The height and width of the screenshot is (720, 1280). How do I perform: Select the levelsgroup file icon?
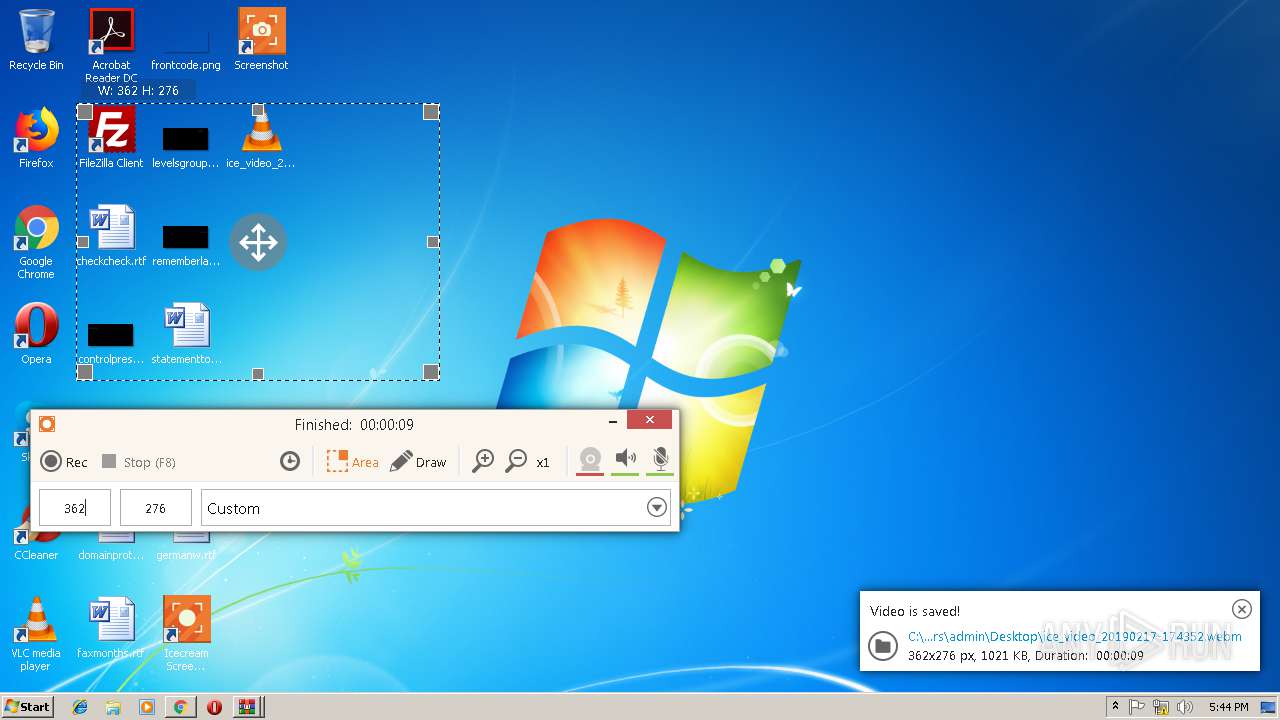click(x=186, y=145)
